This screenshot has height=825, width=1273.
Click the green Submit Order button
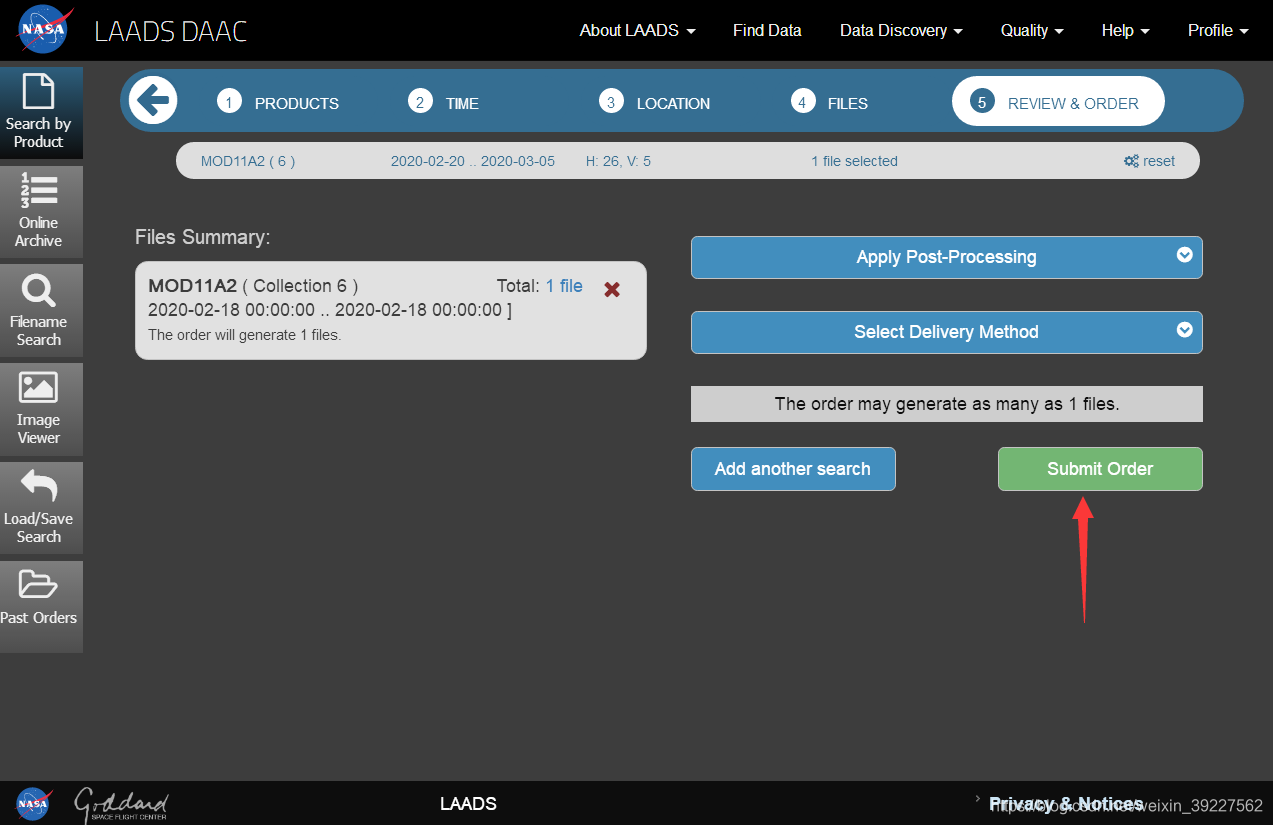1100,469
